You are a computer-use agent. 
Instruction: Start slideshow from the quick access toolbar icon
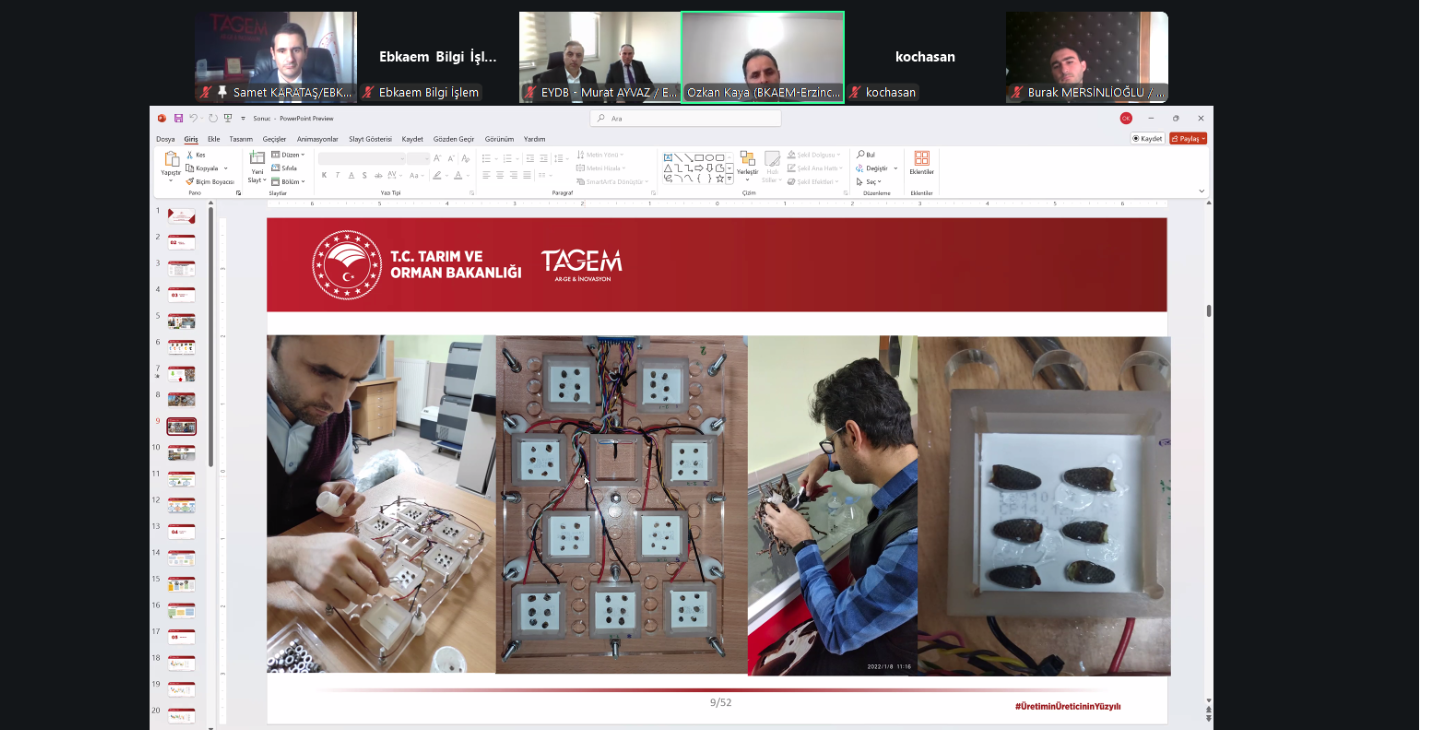[228, 118]
